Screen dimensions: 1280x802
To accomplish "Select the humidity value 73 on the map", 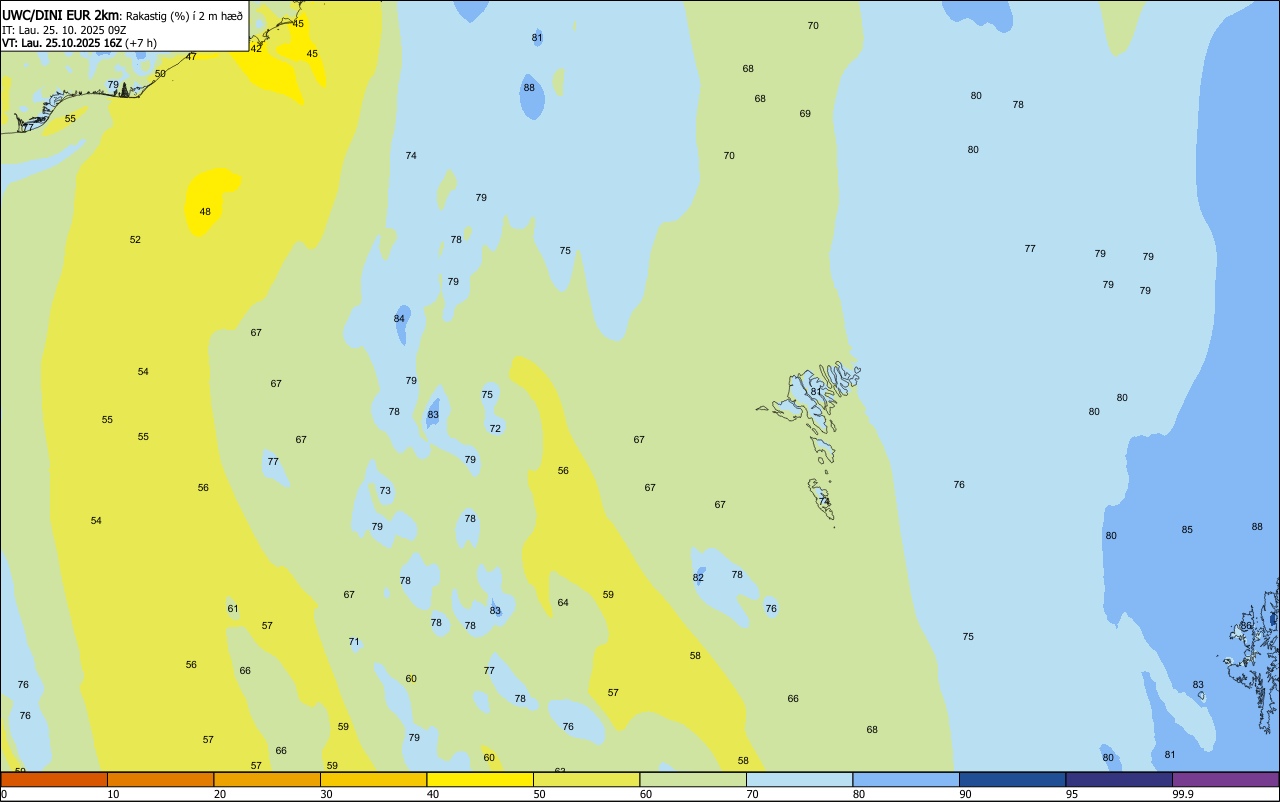I will pyautogui.click(x=385, y=491).
